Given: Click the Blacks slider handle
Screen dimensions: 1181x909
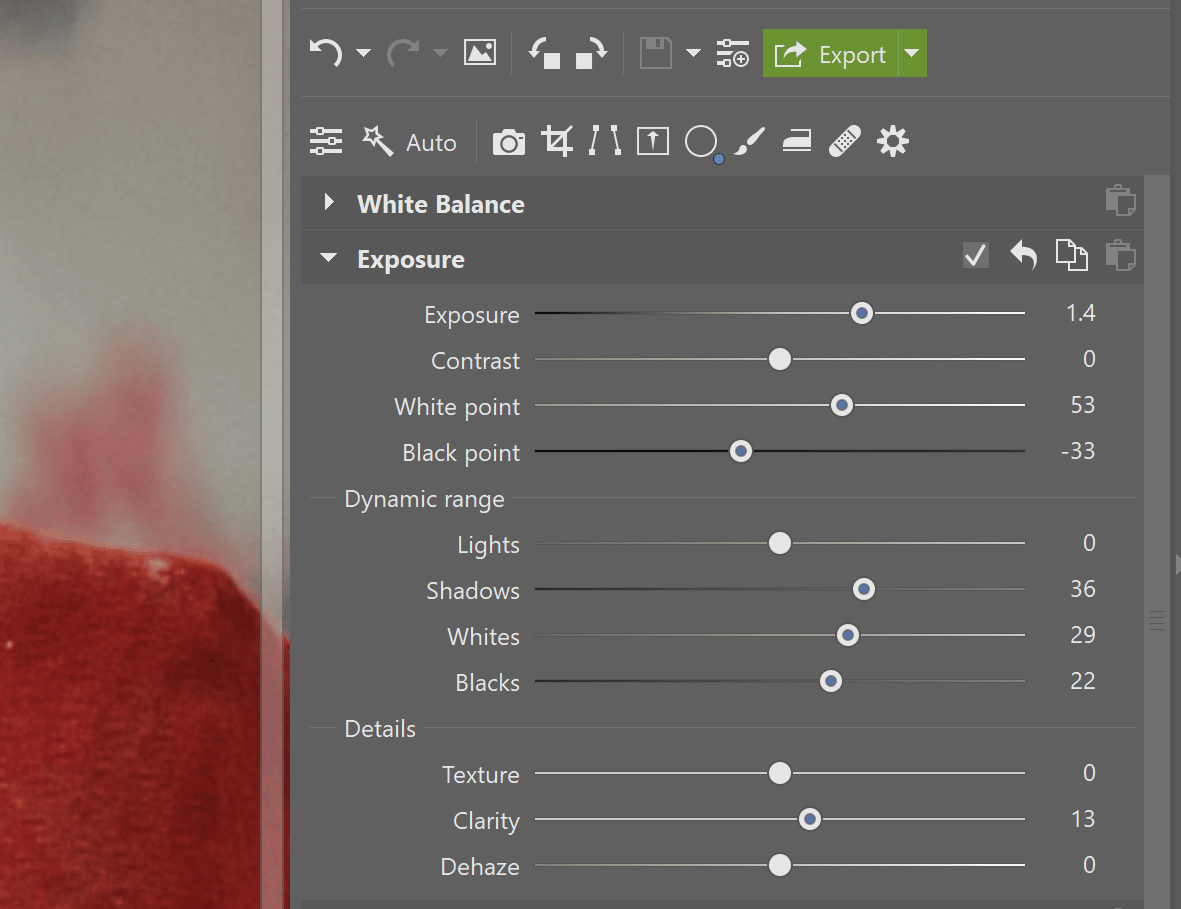Looking at the screenshot, I should [831, 682].
